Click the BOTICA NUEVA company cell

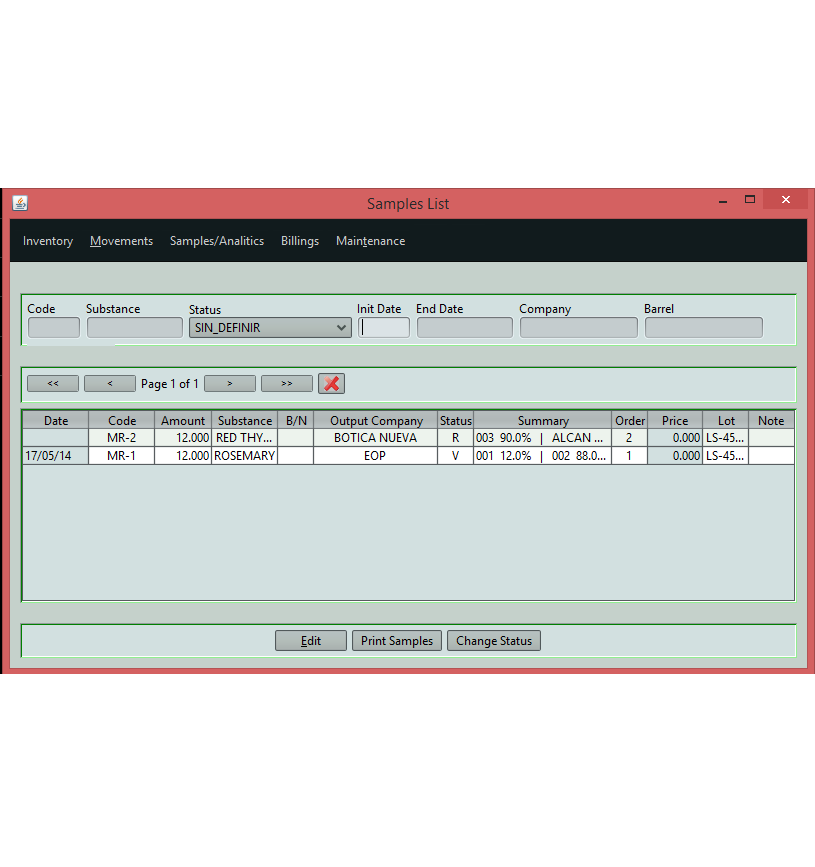[375, 438]
